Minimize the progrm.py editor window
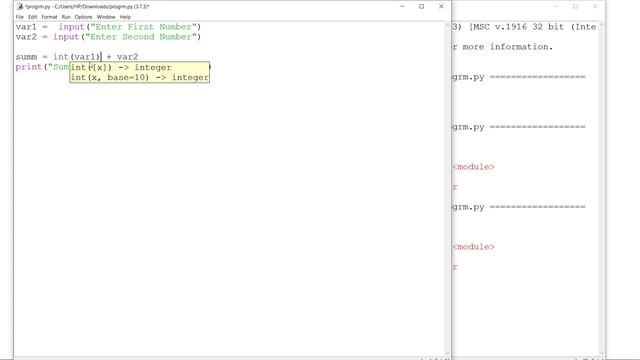 pyautogui.click(x=402, y=7)
